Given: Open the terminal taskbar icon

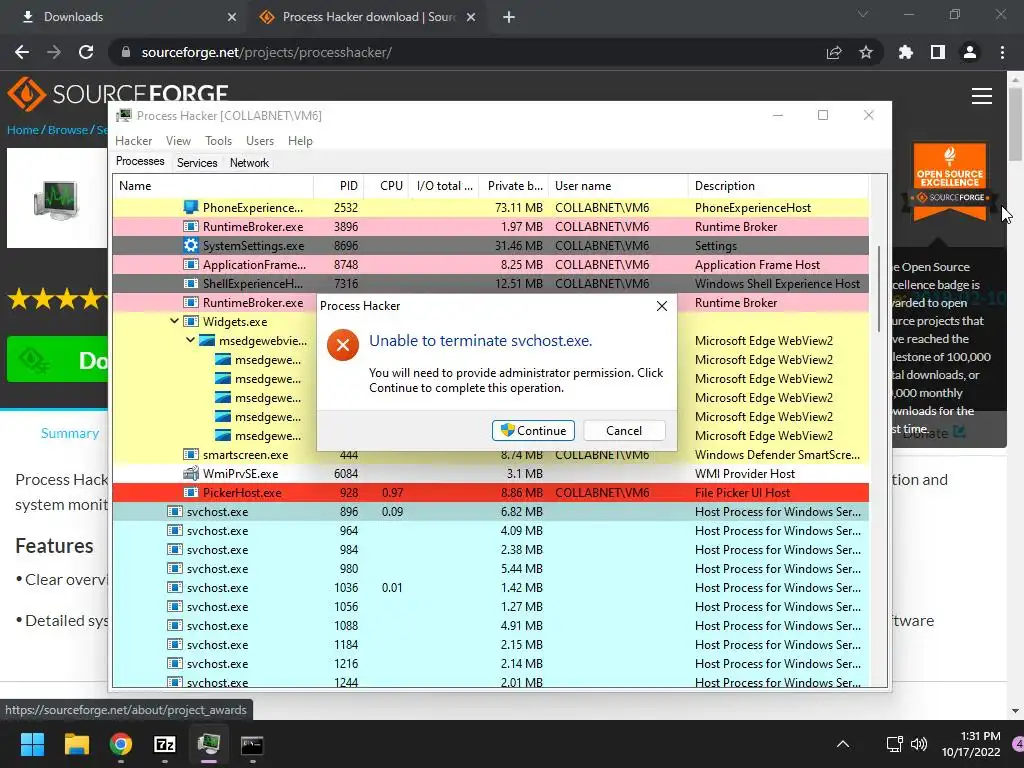Looking at the screenshot, I should tap(252, 744).
